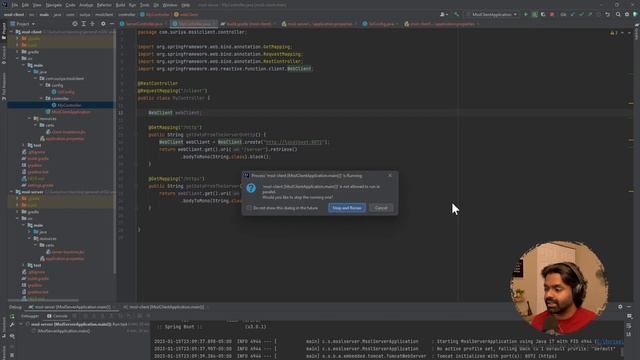Open the Navigate menu

53,5
